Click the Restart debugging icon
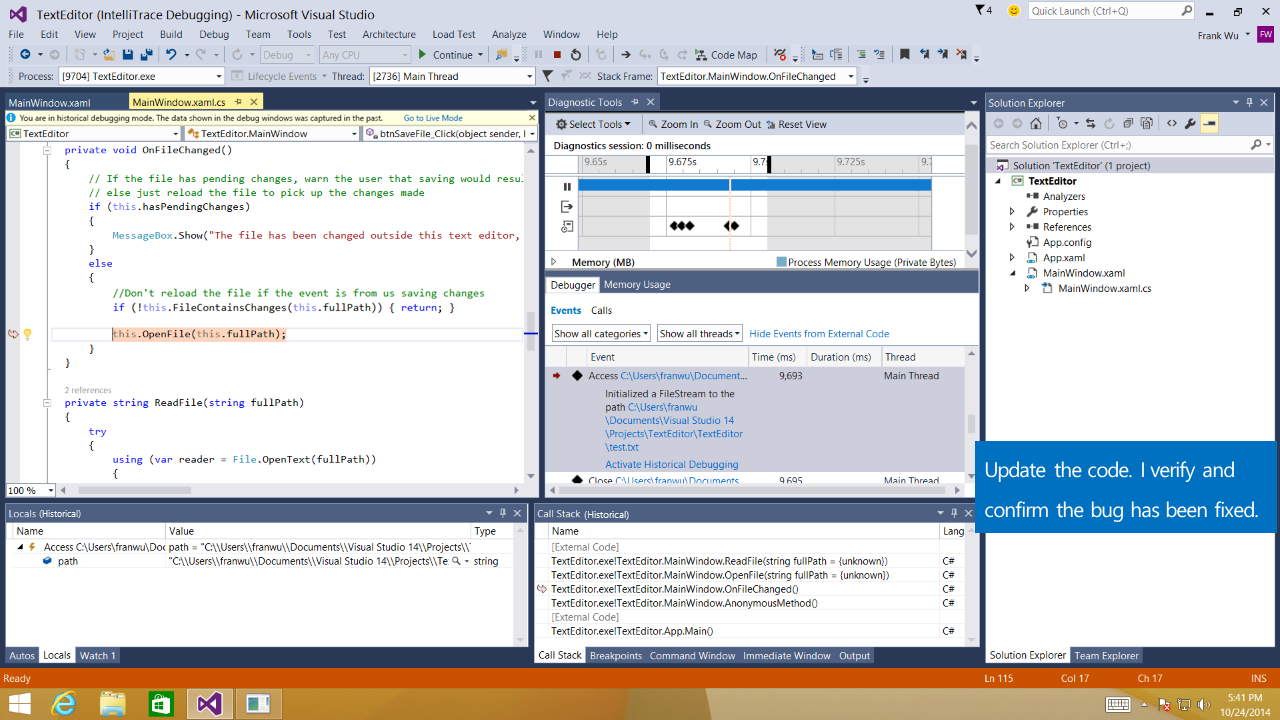Viewport: 1280px width, 720px height. pos(576,54)
